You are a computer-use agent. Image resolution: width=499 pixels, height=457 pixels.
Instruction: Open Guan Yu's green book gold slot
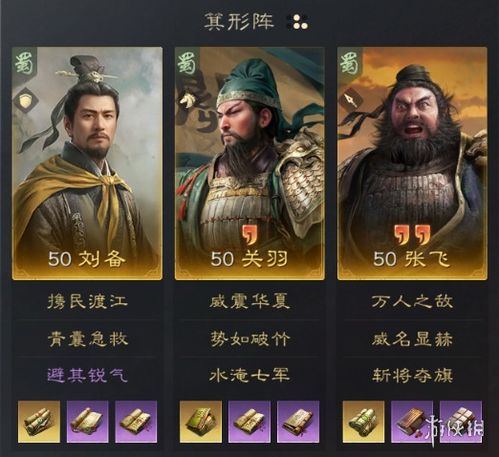(x=201, y=422)
